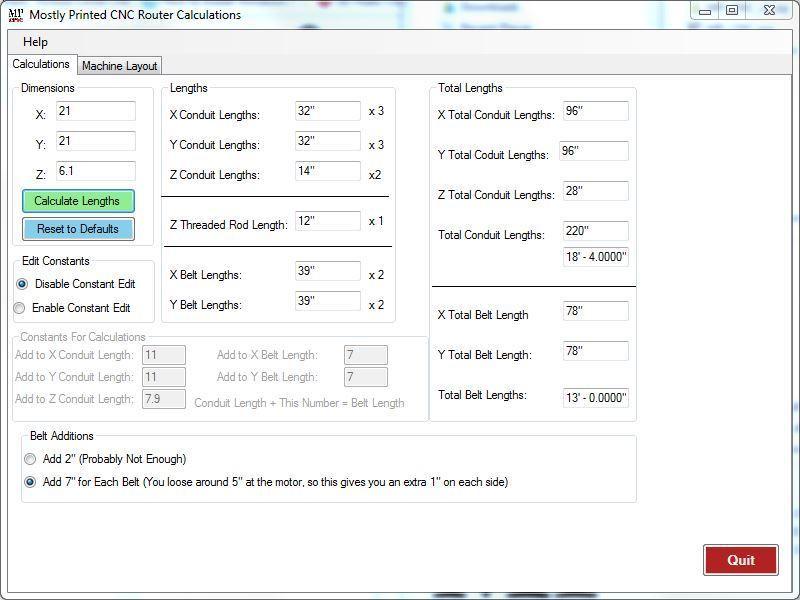Switch to the Machine Layout tab
Viewport: 800px width, 600px height.
click(119, 66)
